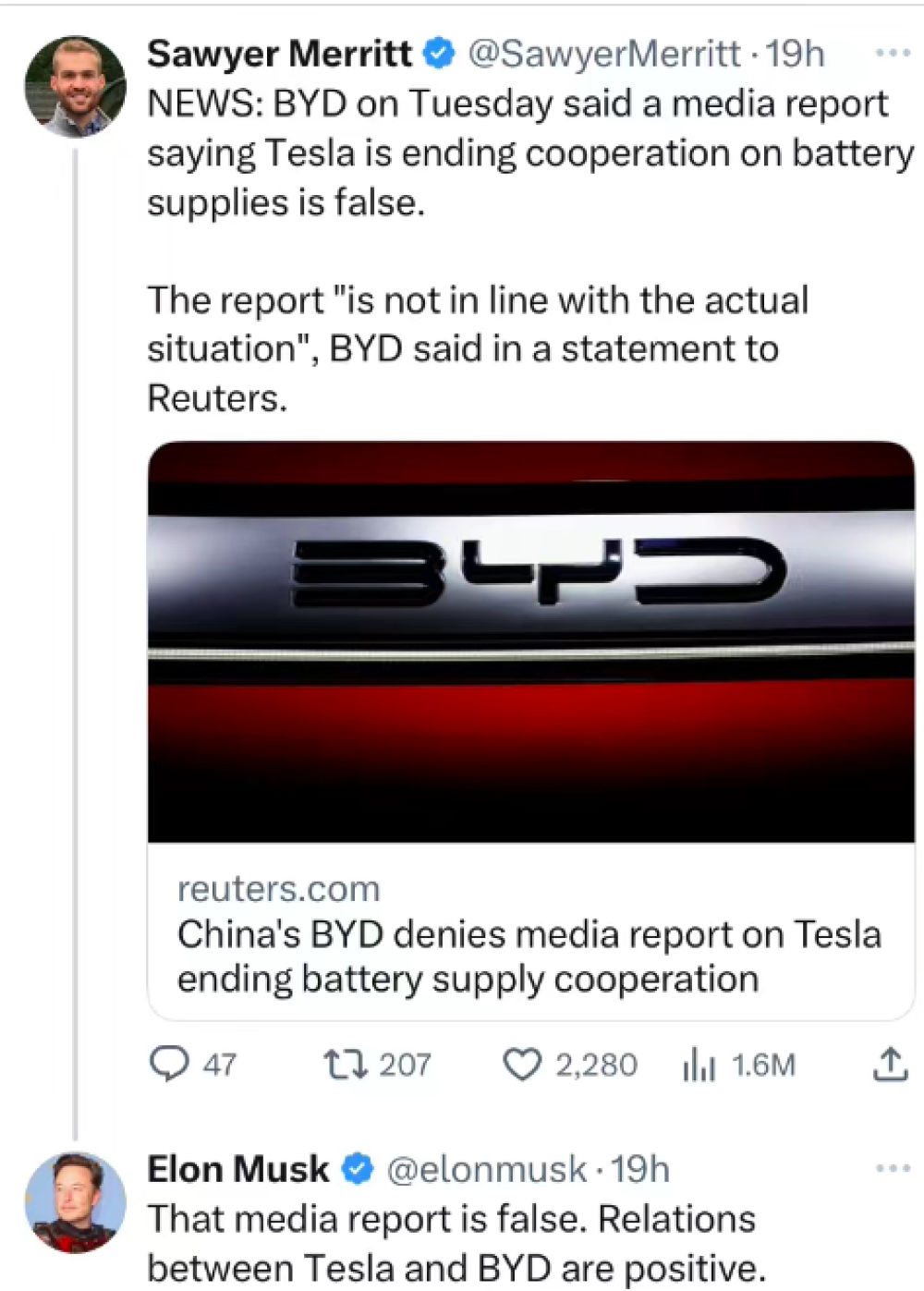The image size is (924, 1291).
Task: Open more options on Elon Musk's reply
Action: pyautogui.click(x=893, y=1168)
